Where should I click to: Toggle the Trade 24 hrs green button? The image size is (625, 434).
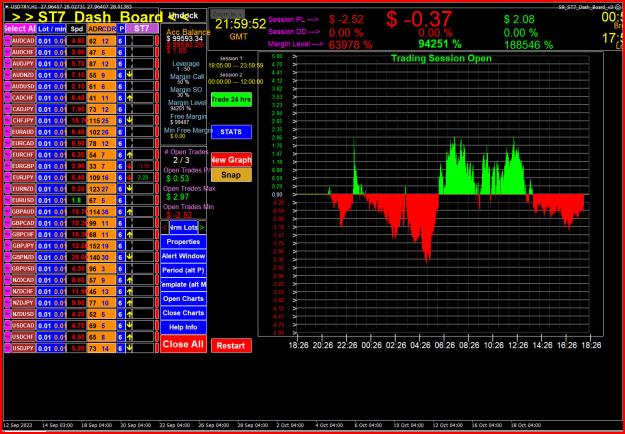(231, 100)
